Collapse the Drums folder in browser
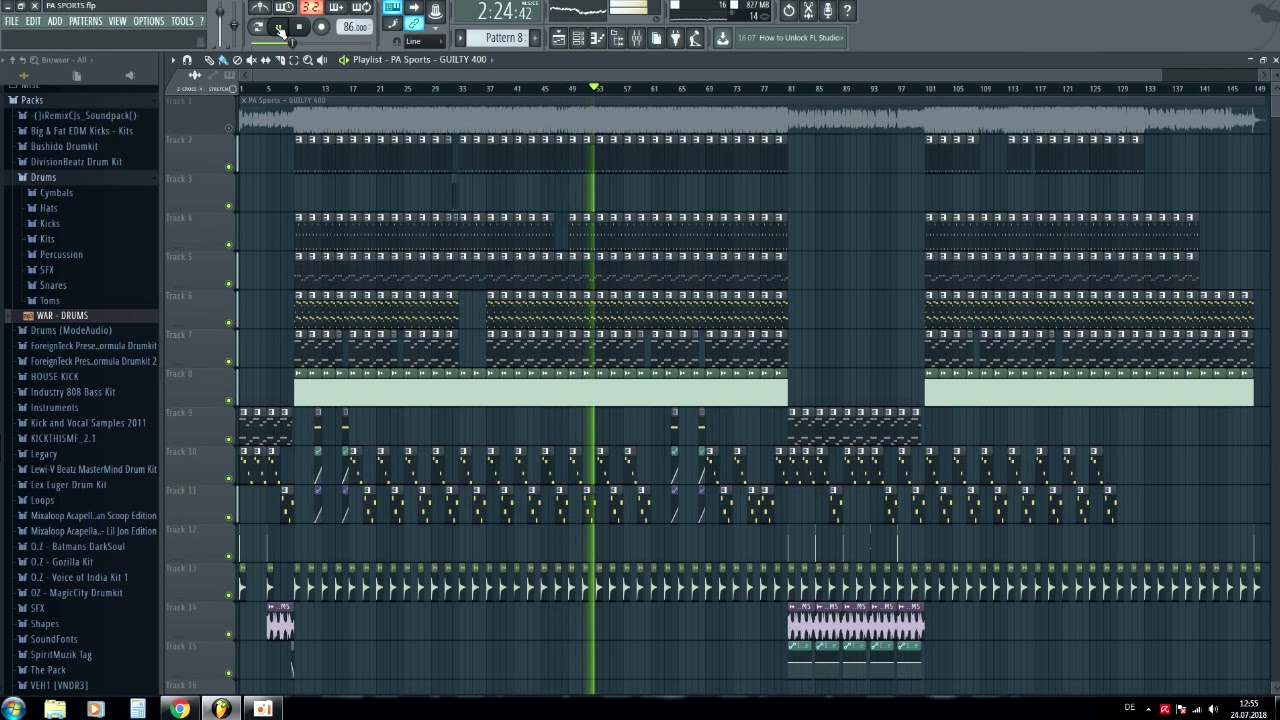This screenshot has height=720, width=1280. tap(43, 177)
